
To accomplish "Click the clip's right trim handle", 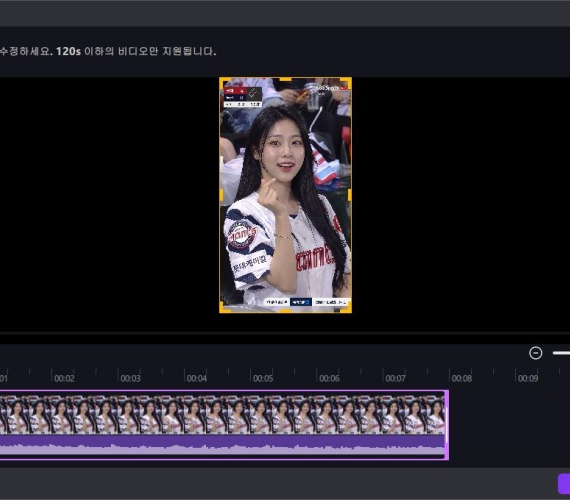I will tap(447, 425).
